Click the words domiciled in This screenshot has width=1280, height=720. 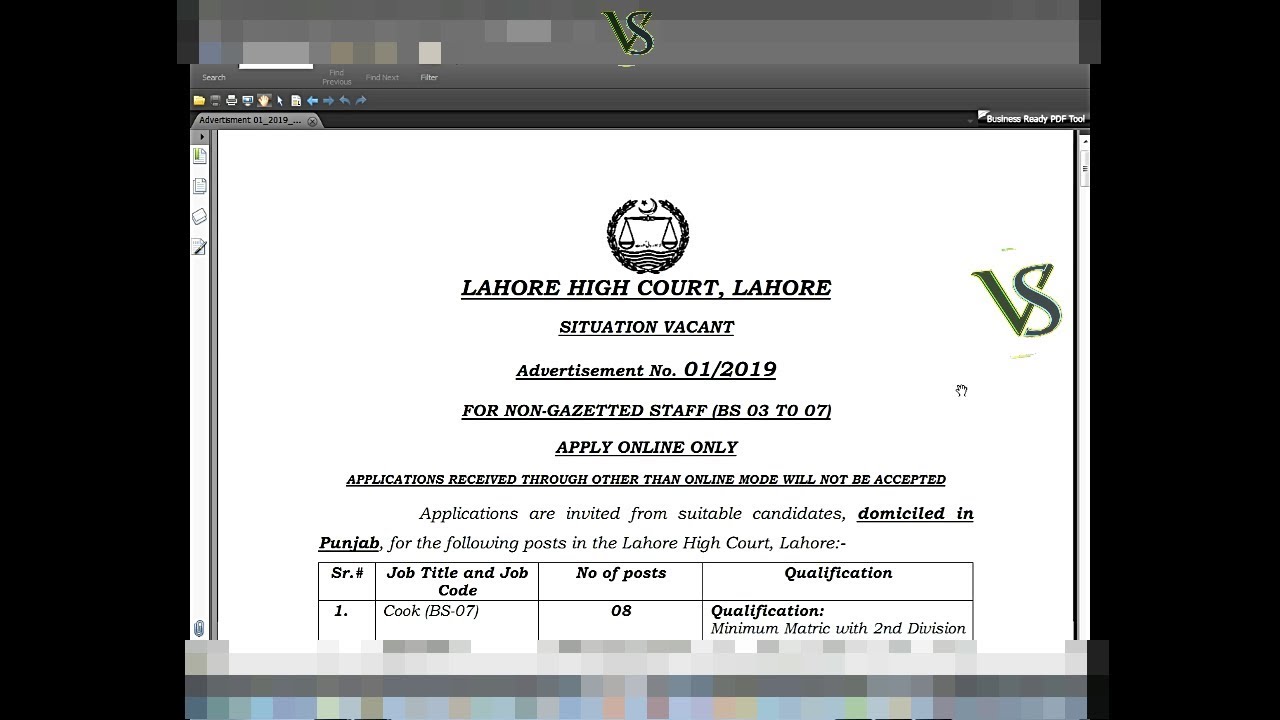click(915, 514)
